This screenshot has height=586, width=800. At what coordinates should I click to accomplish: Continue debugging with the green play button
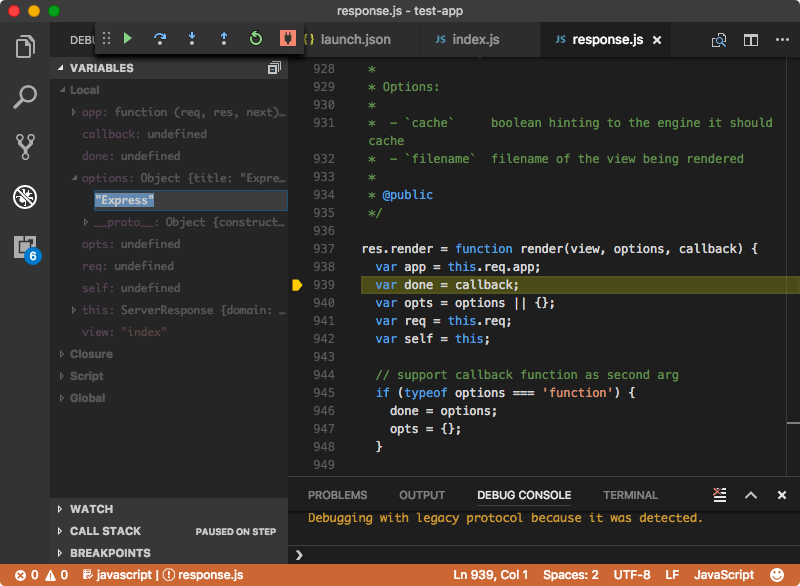(128, 38)
